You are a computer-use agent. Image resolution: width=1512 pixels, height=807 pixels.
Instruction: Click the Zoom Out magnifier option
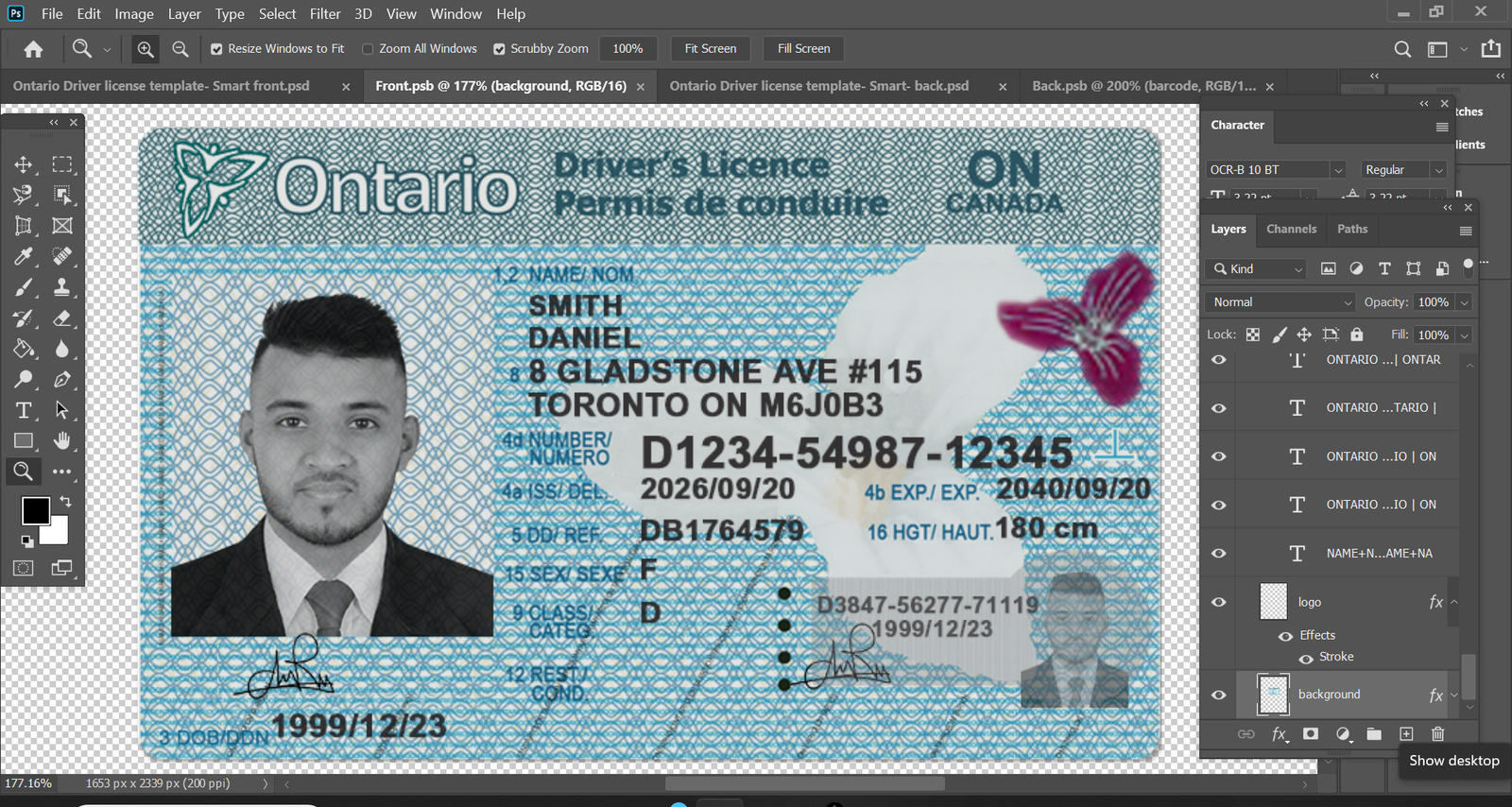180,49
